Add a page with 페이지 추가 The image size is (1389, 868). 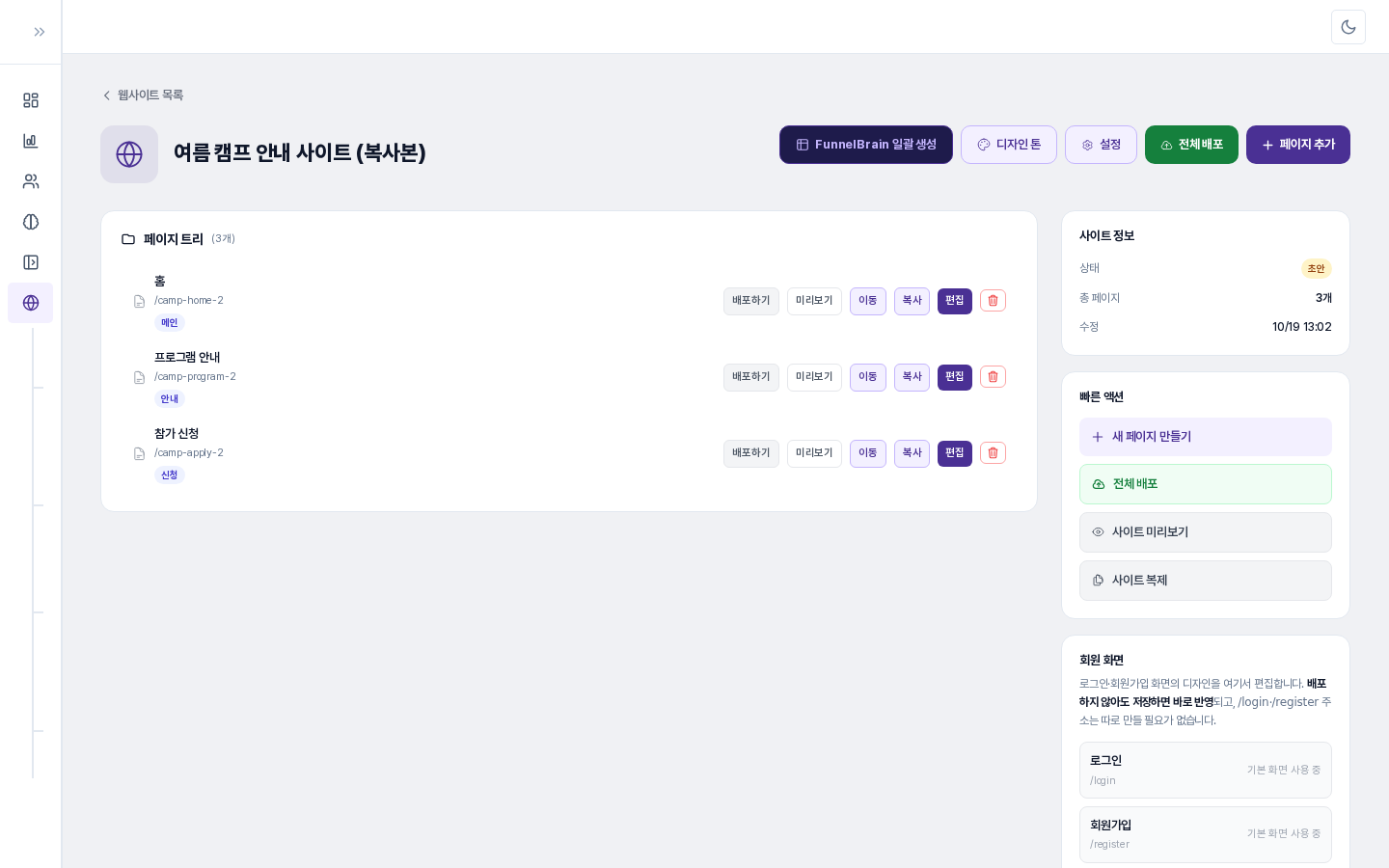[x=1298, y=145]
